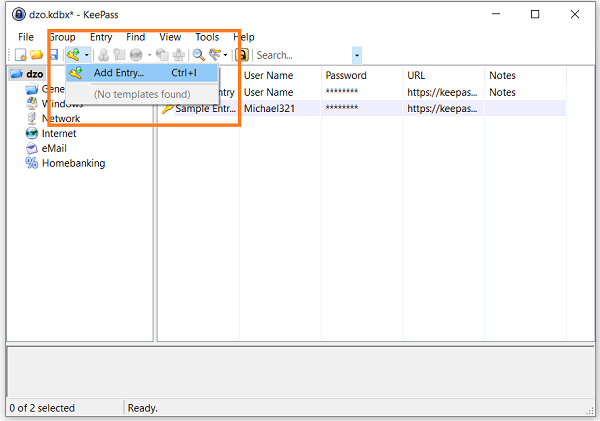Click the General group folder icon
This screenshot has width=600, height=421.
click(32, 89)
